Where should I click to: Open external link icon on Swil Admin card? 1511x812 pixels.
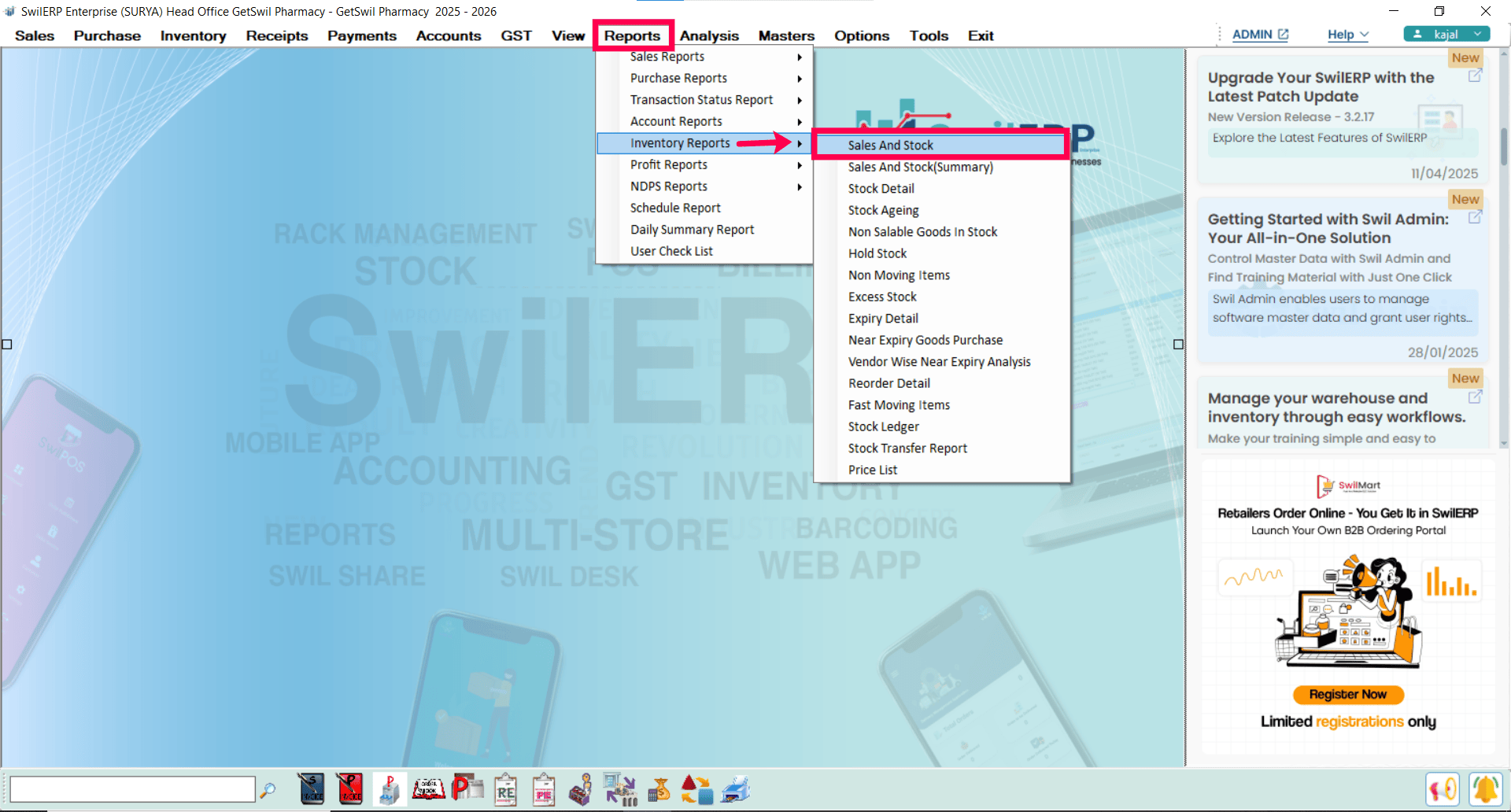click(1475, 217)
